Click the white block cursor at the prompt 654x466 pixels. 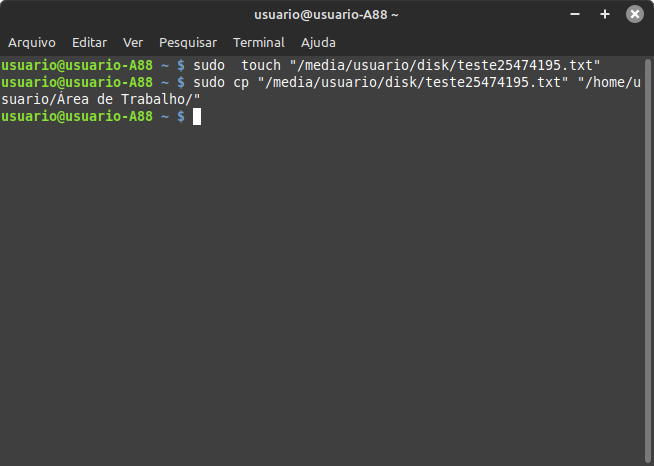point(197,116)
